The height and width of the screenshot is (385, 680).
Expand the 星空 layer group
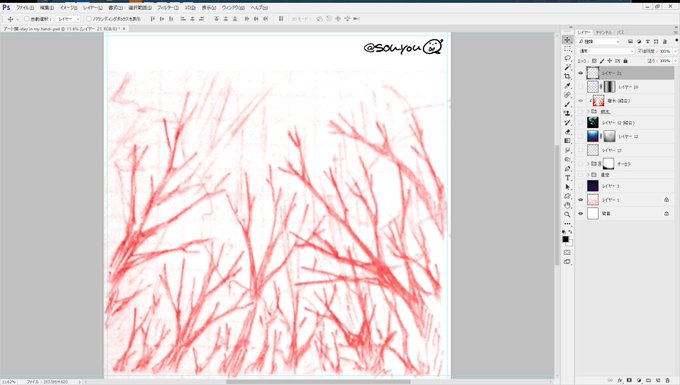tap(588, 175)
